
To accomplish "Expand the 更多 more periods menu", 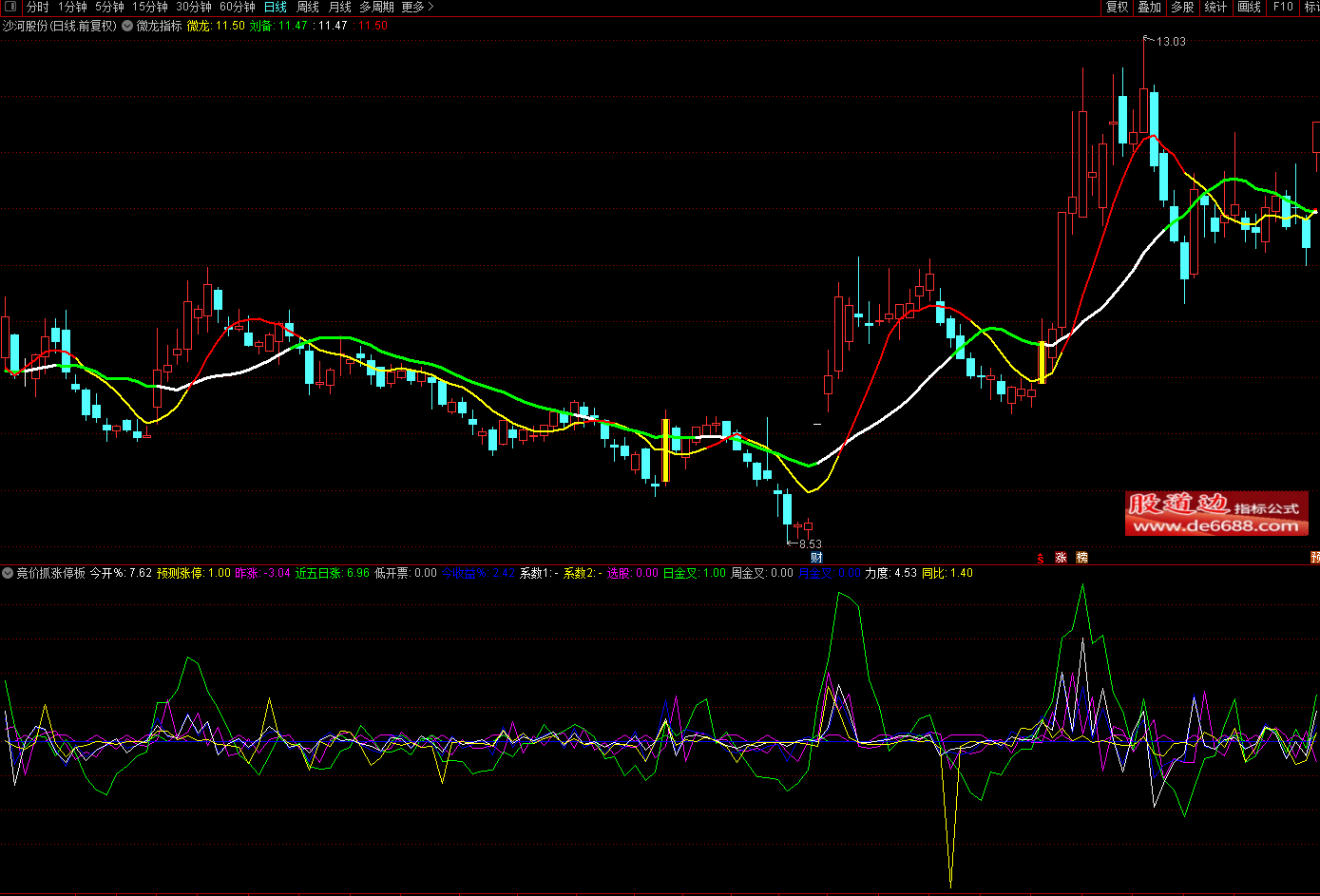I will click(417, 7).
